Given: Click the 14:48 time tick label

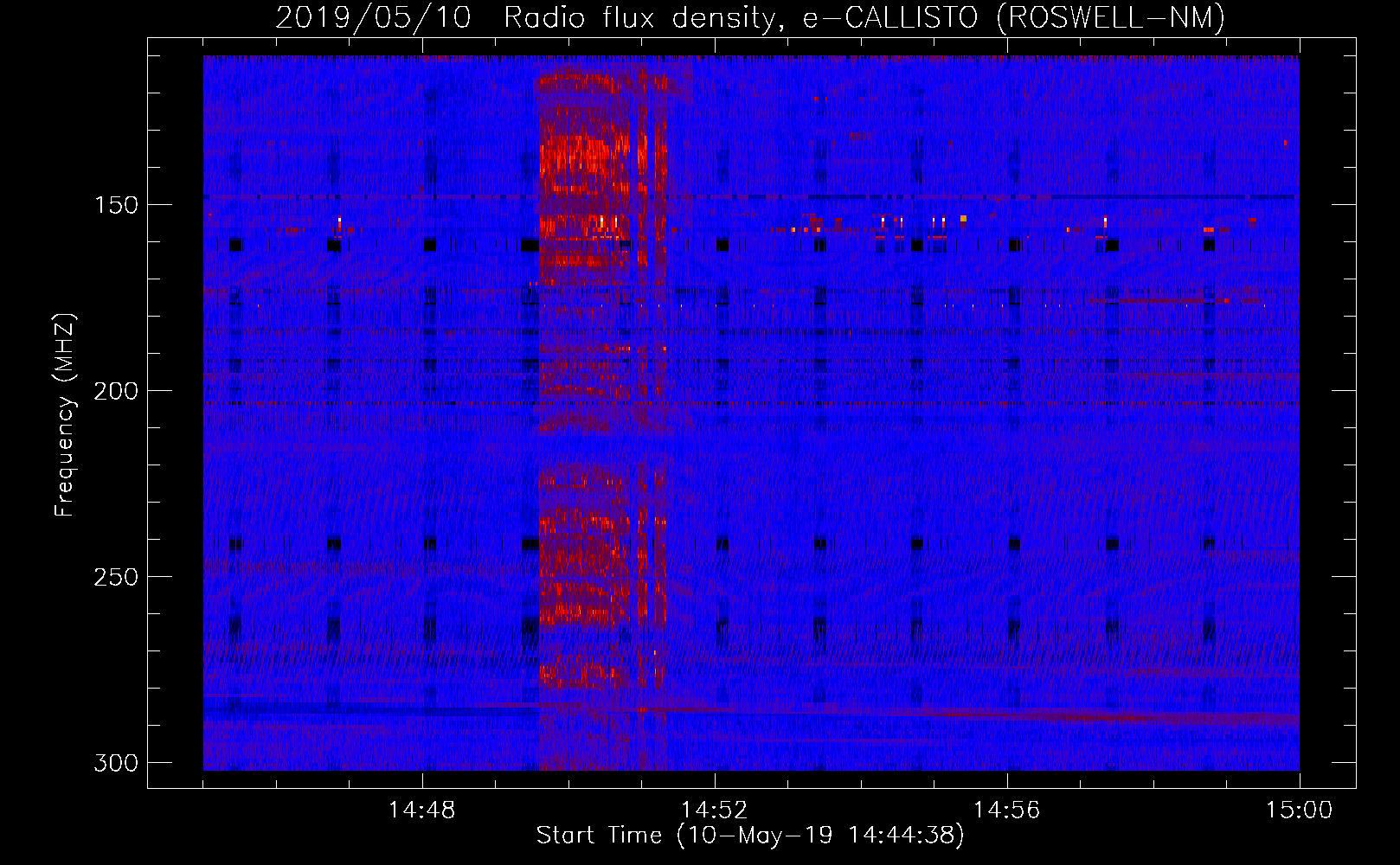Looking at the screenshot, I should 422,811.
